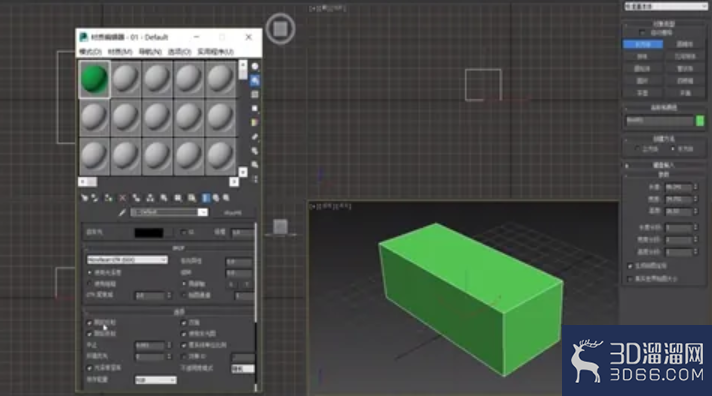
Task: Click the Sample UV Tiling icon
Action: click(x=255, y=109)
